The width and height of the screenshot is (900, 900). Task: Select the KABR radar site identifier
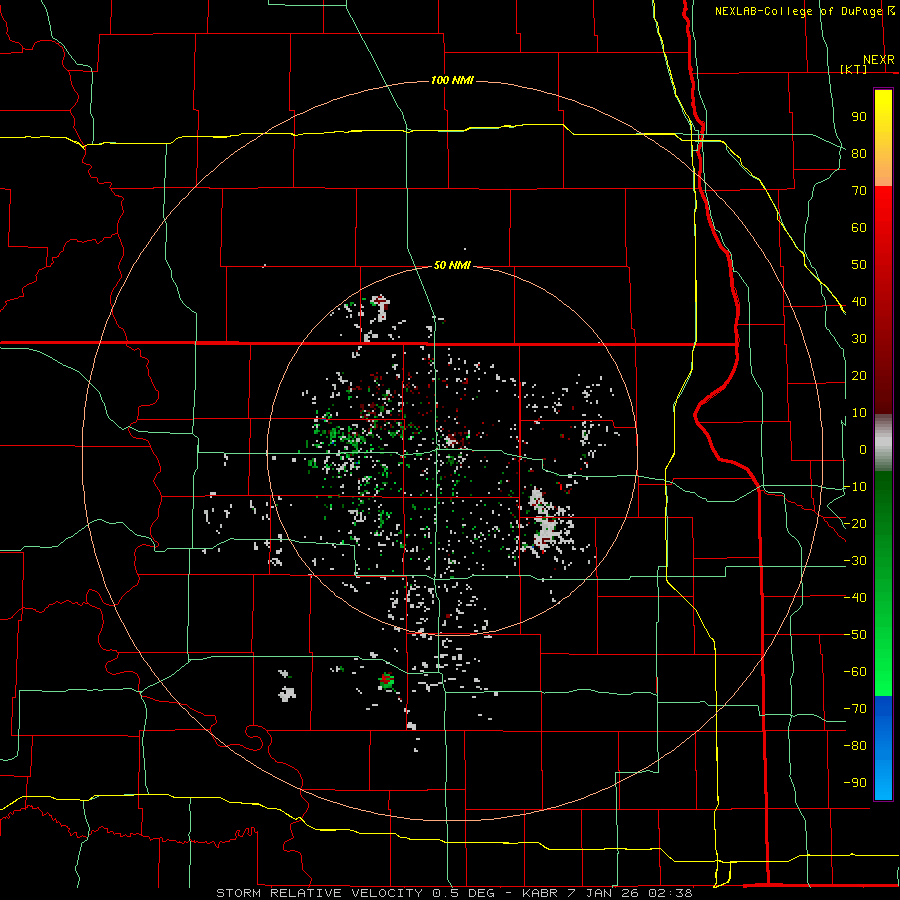tap(540, 893)
